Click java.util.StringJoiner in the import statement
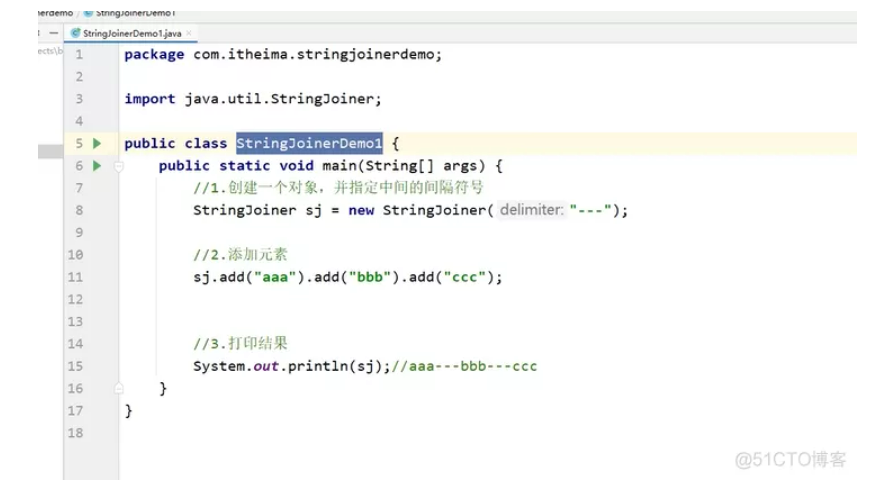 coord(279,99)
